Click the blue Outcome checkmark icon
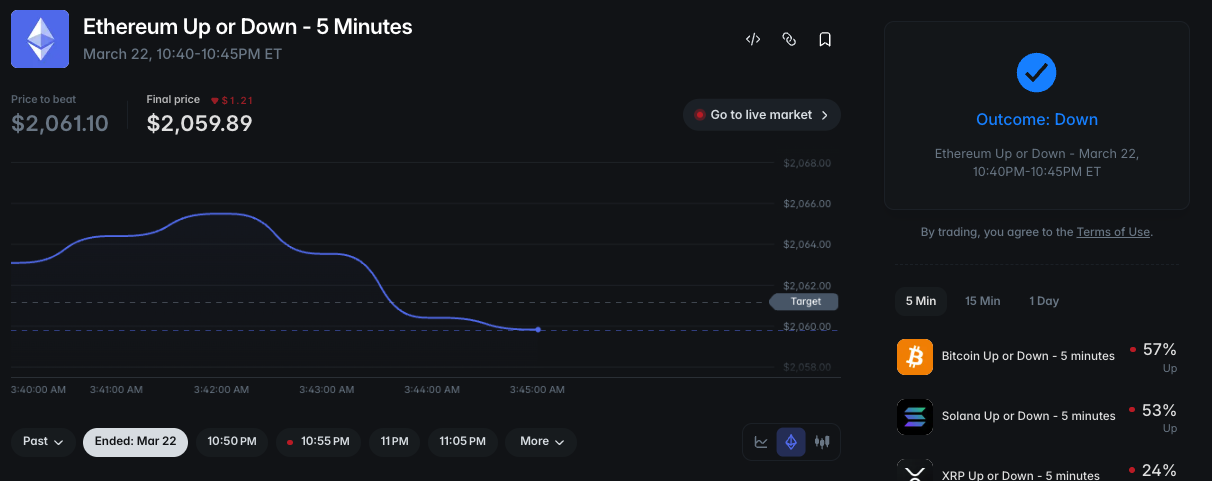Screen dimensions: 1212x481 click(1036, 72)
